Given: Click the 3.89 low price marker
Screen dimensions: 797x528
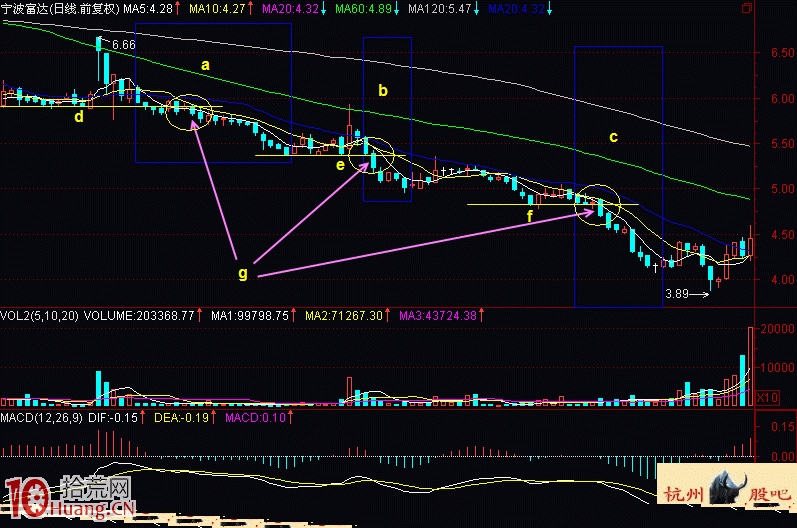Looking at the screenshot, I should click(678, 295).
